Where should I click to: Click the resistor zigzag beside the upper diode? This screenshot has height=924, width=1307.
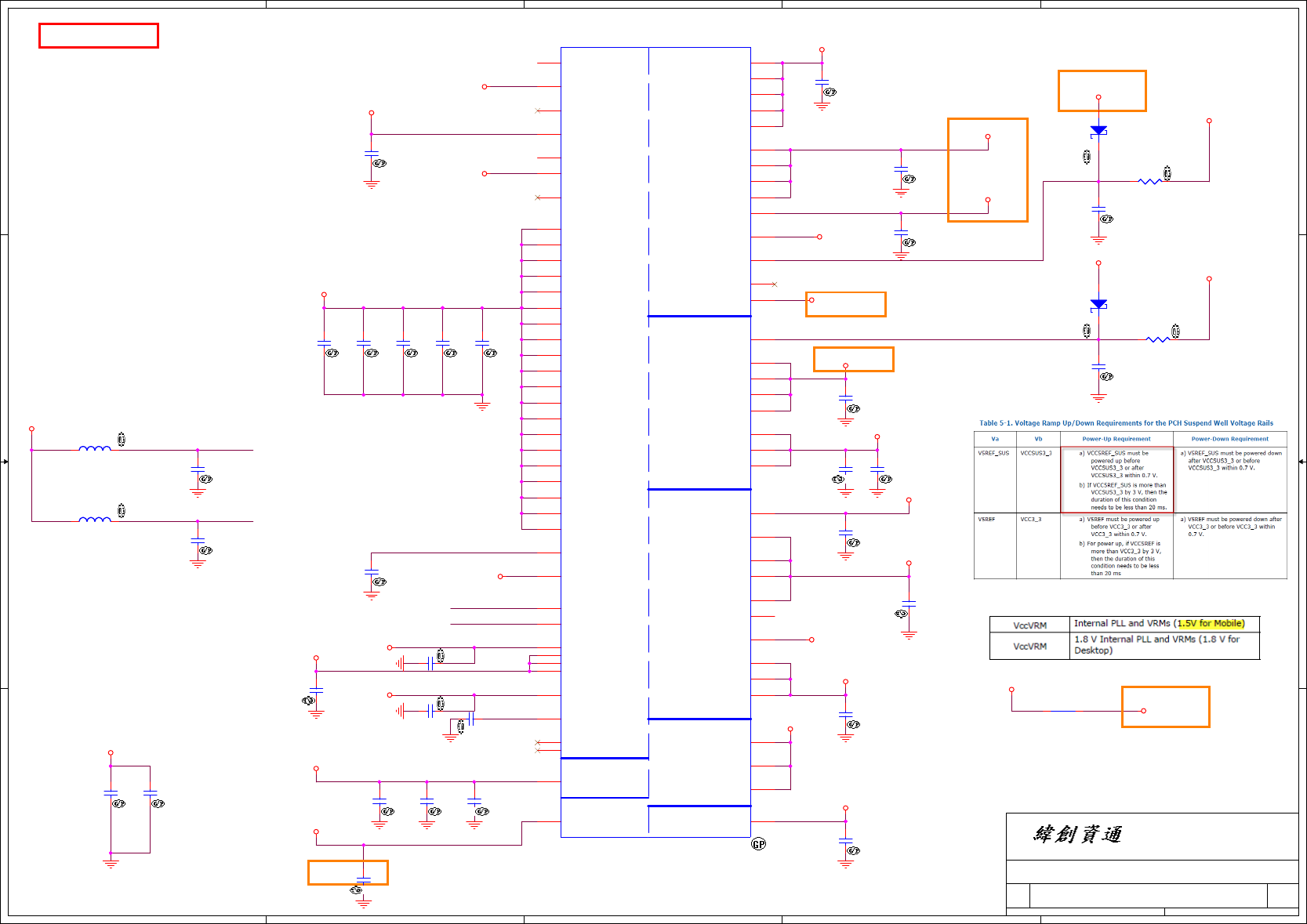tap(1149, 181)
